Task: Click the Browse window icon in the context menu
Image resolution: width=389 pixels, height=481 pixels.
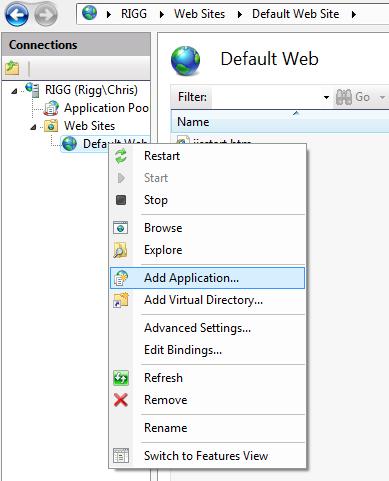Action: (x=120, y=228)
